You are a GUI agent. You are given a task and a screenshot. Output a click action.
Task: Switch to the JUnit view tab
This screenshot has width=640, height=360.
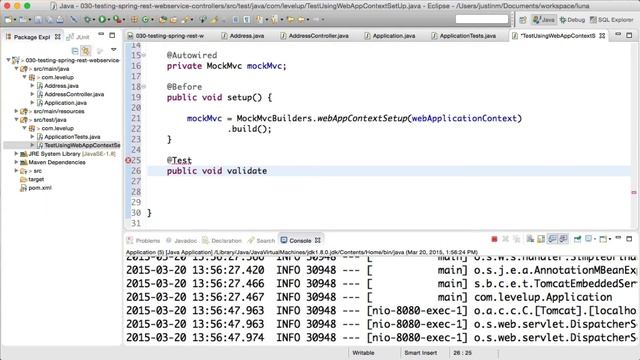[x=78, y=37]
